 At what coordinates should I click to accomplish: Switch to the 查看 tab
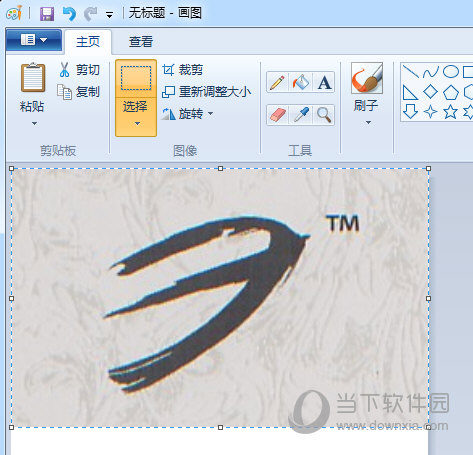pyautogui.click(x=141, y=42)
